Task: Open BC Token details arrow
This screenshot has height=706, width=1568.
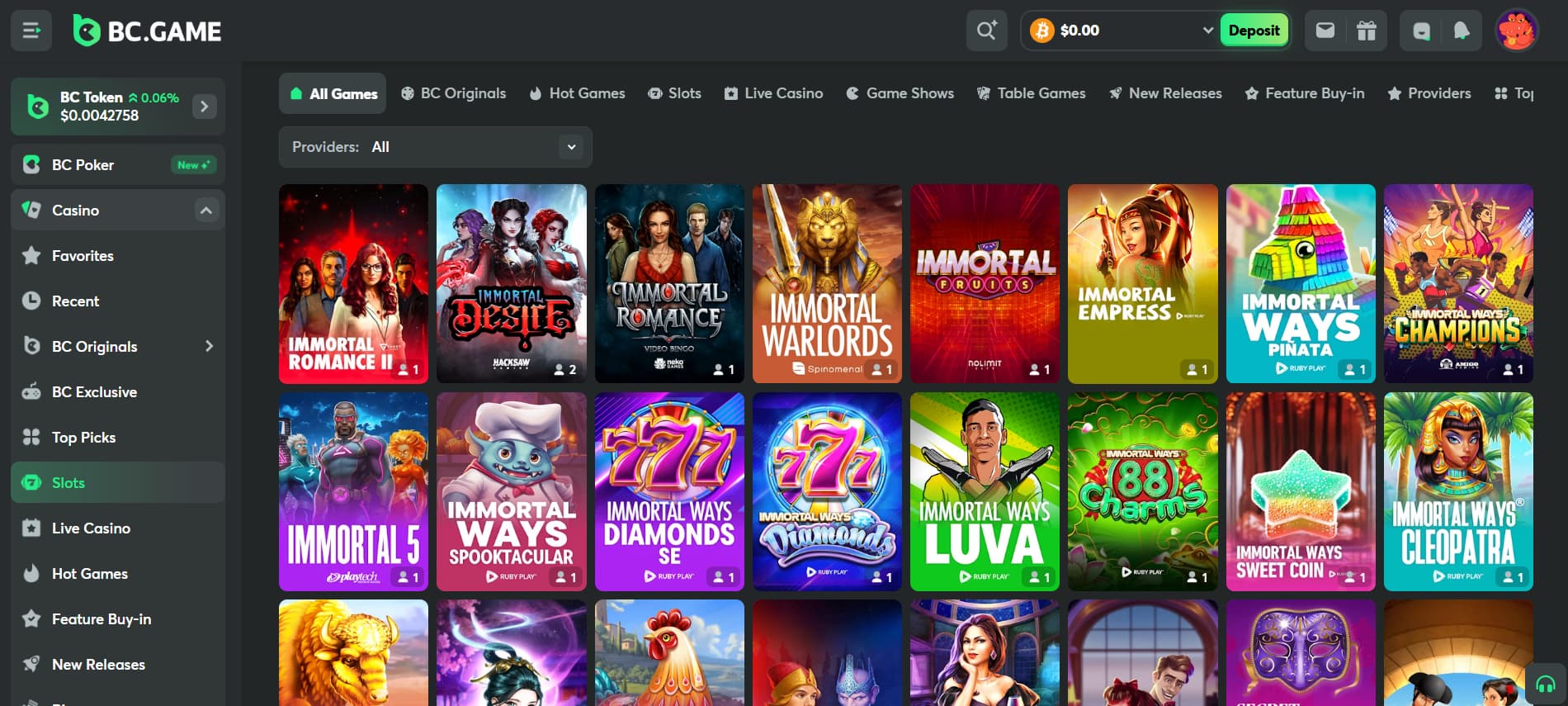Action: [x=205, y=107]
